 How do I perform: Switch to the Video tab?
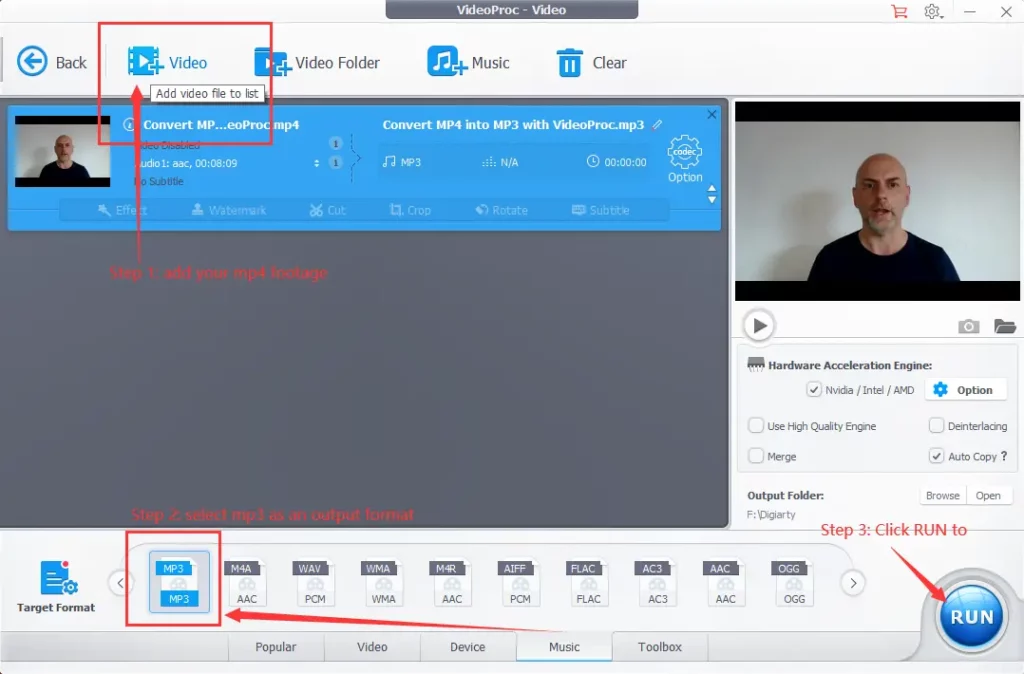click(x=372, y=647)
